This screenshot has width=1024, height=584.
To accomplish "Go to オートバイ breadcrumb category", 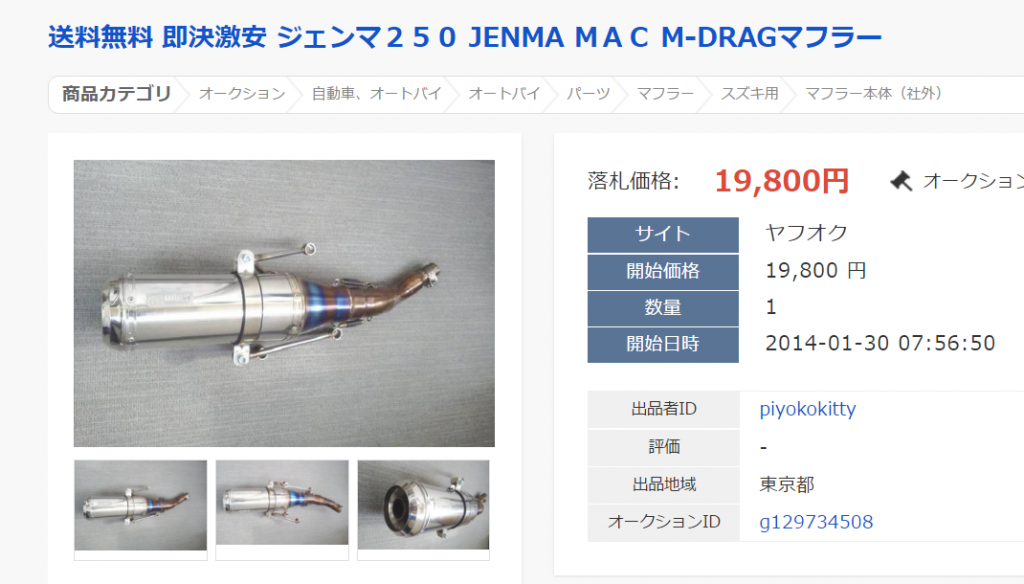I will point(504,93).
